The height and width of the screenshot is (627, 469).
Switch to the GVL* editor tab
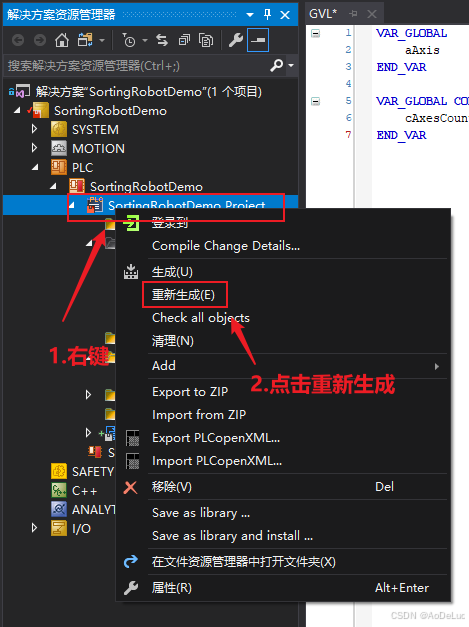(323, 14)
